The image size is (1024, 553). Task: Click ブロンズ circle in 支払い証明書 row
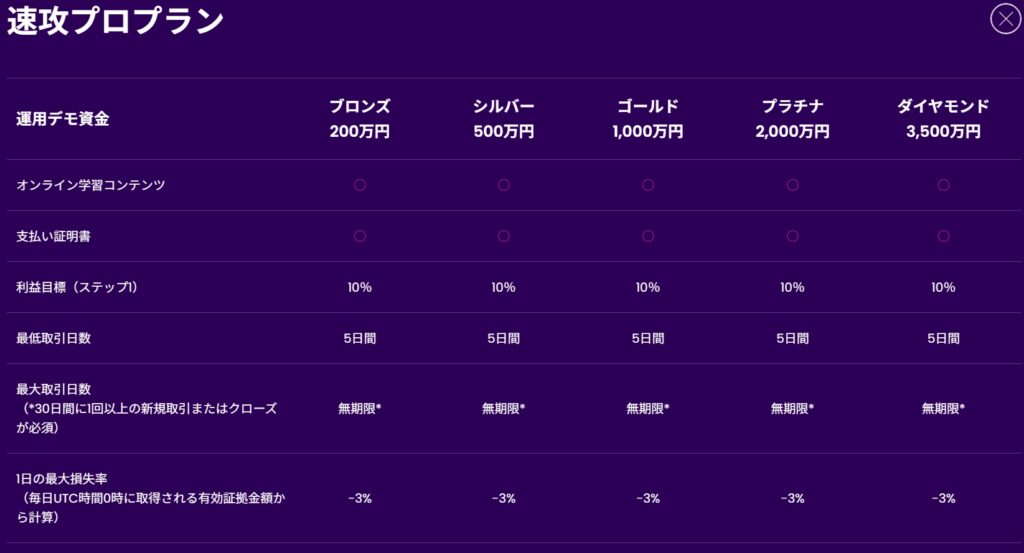(x=360, y=236)
